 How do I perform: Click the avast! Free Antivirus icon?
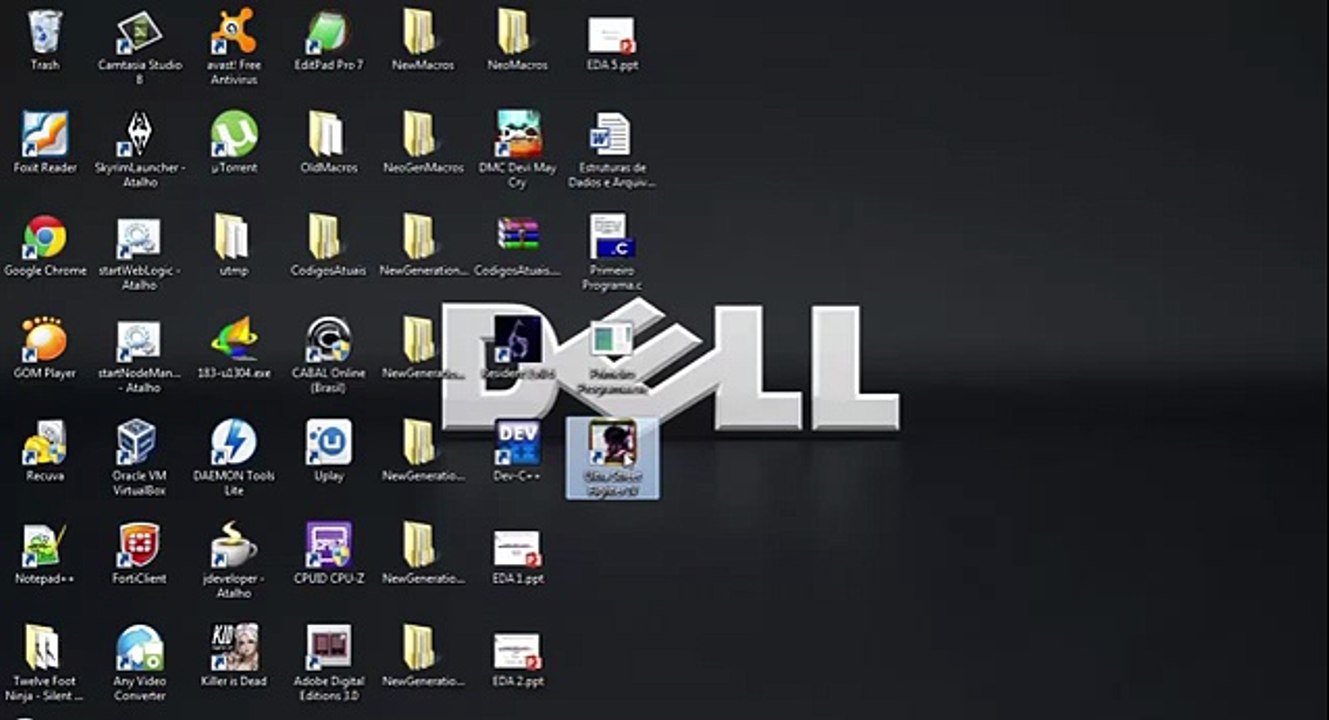(x=234, y=47)
